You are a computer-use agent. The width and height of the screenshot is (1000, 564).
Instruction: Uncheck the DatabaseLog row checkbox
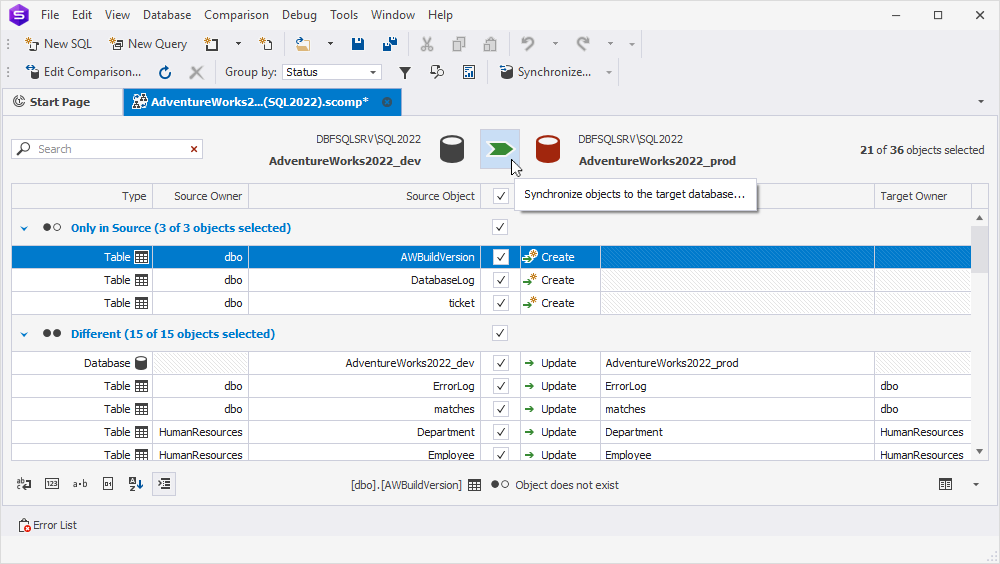501,280
